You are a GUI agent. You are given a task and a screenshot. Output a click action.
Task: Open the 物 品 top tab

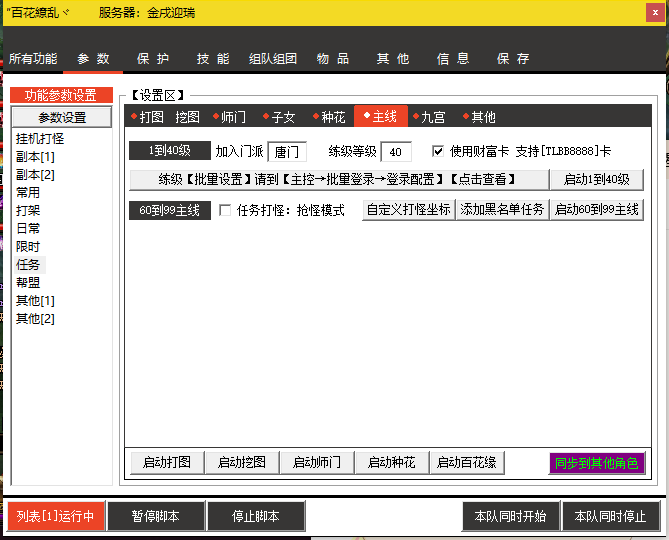click(x=333, y=58)
